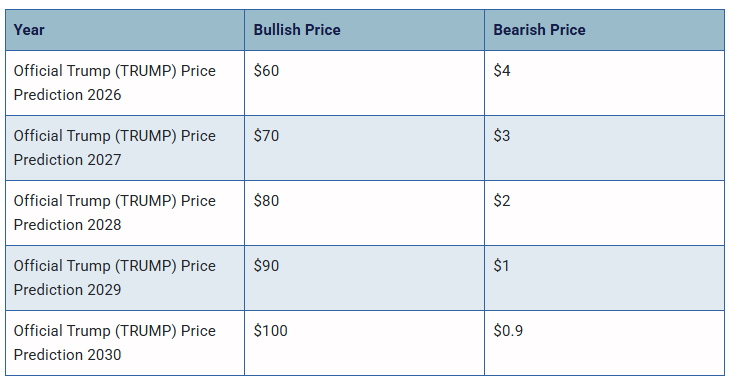Select the Price Prediction 2026 row label
This screenshot has width=739, height=384.
point(115,83)
